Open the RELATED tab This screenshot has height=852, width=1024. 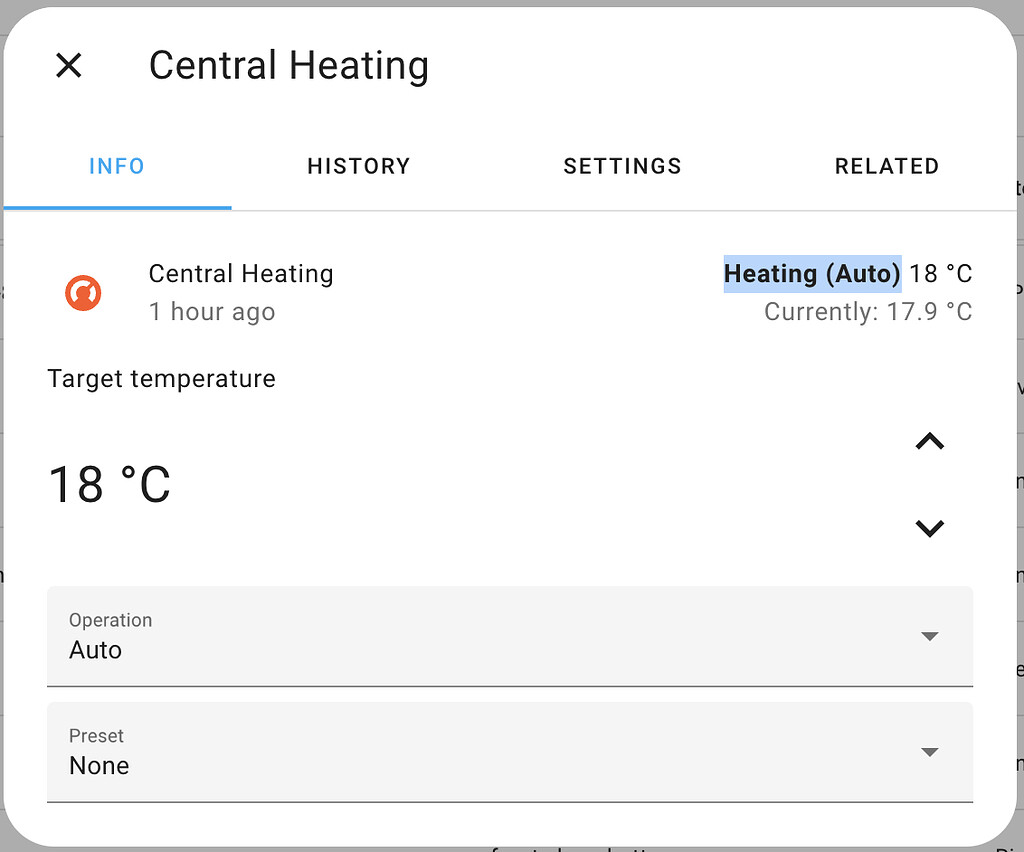[886, 166]
